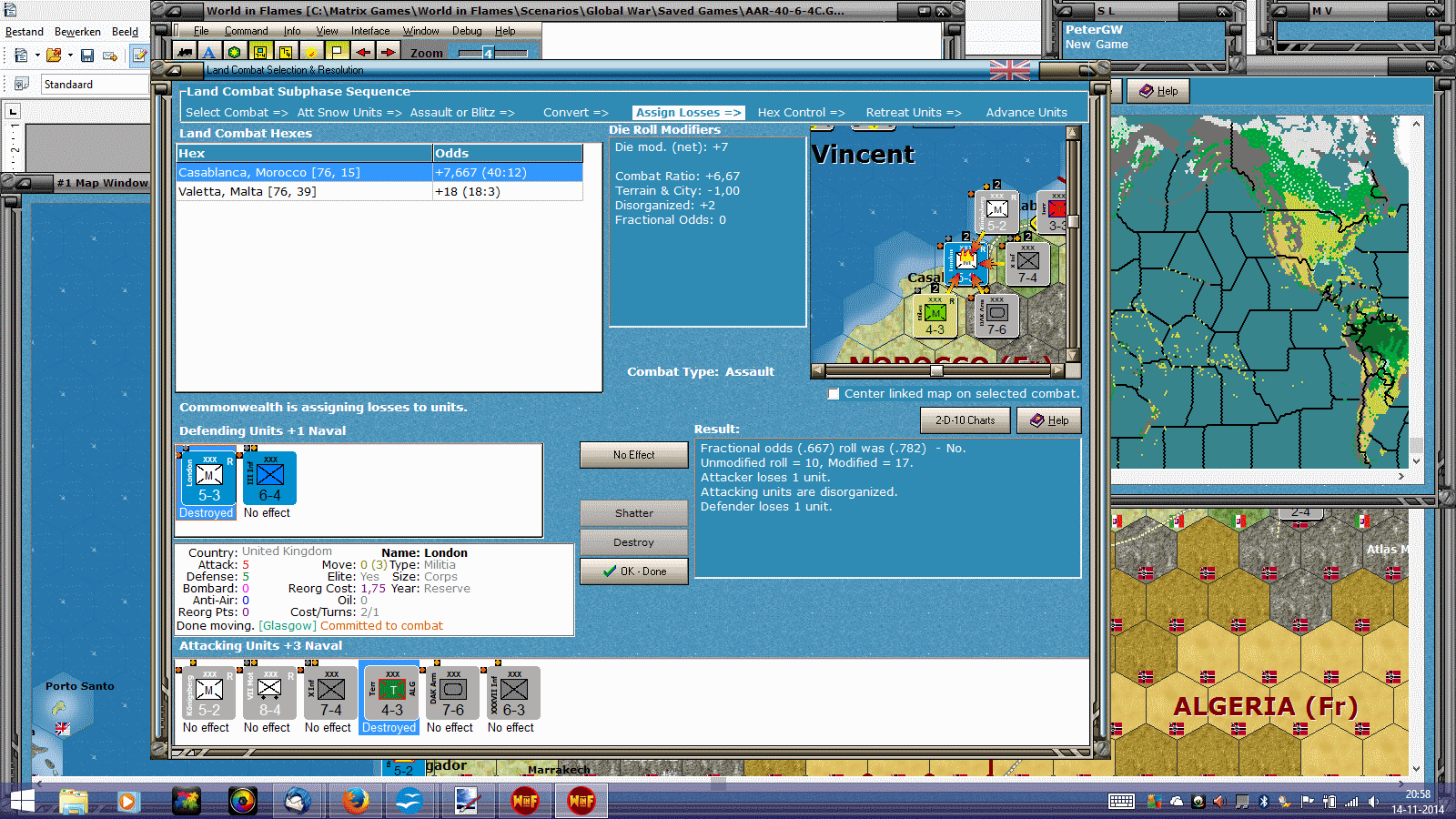Click the green hexagon toolbar icon
This screenshot has width=1456, height=819.
[x=235, y=53]
